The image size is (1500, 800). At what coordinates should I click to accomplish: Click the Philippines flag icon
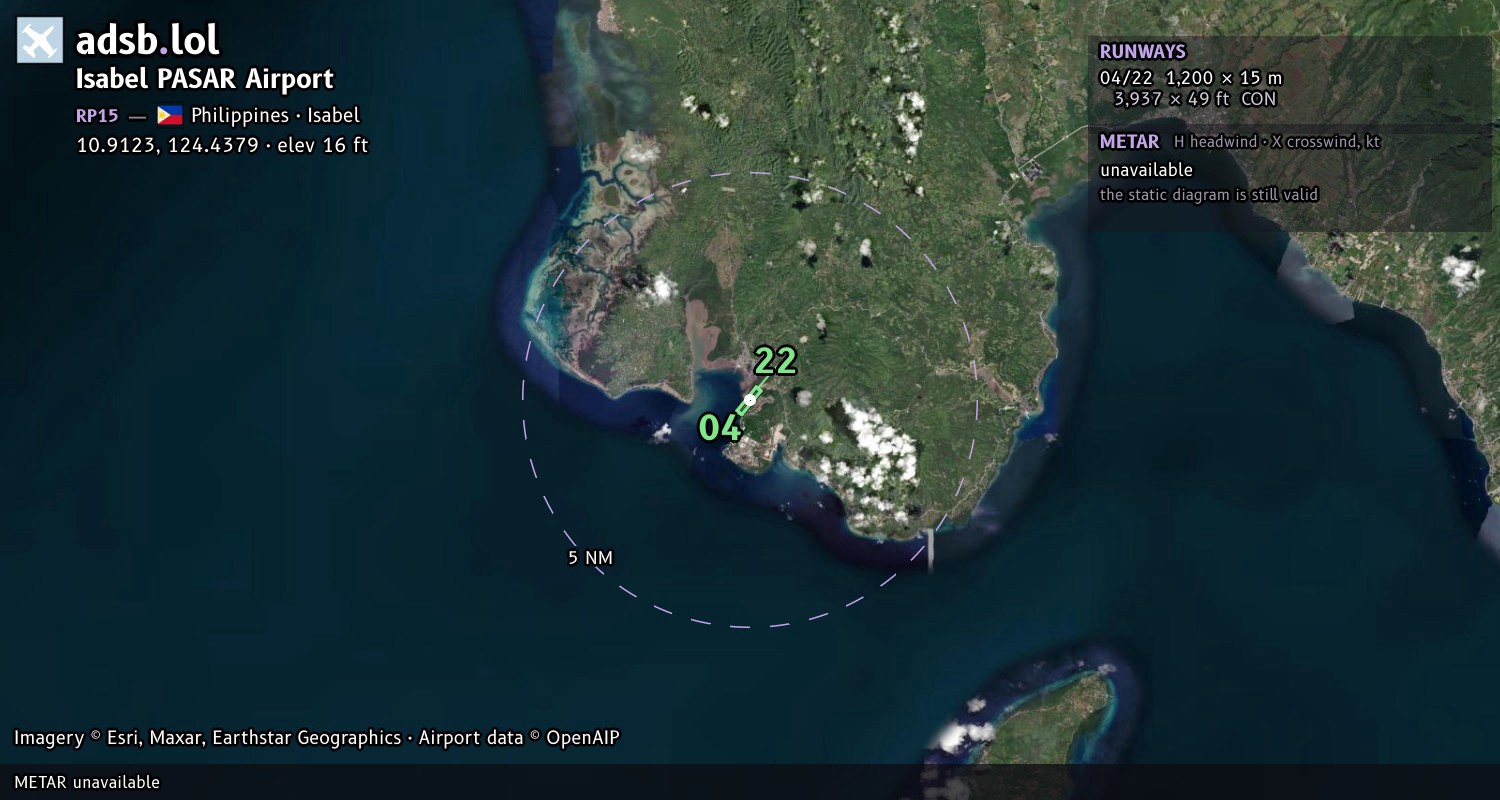170,115
